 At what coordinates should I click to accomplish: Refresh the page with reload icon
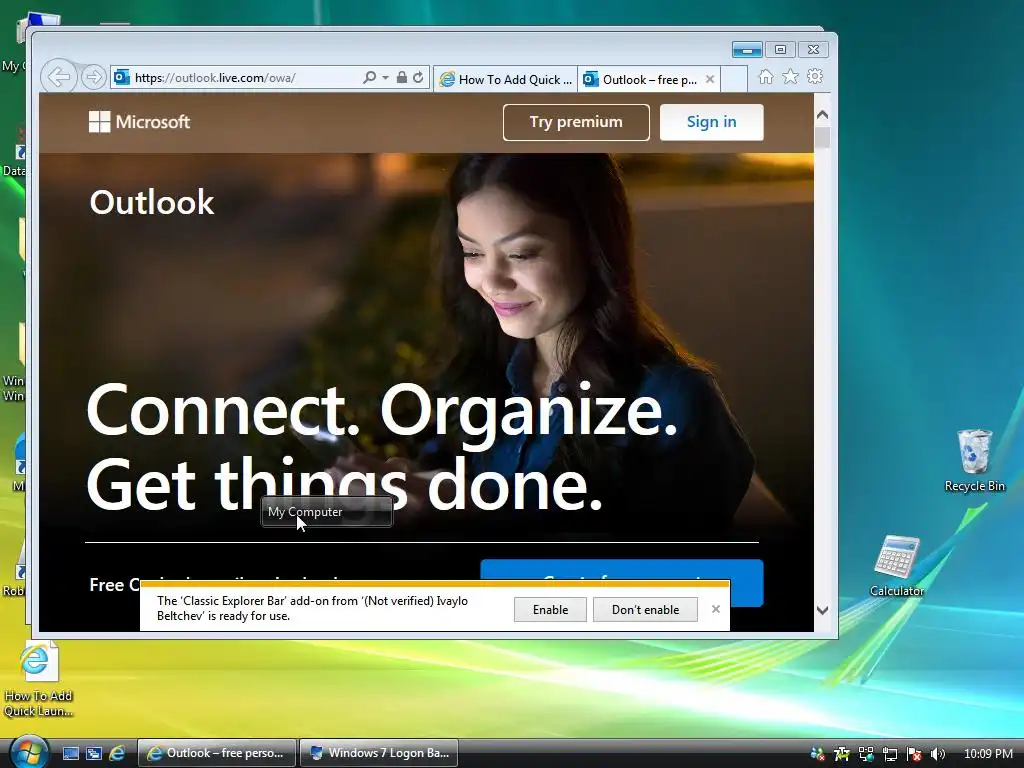click(x=418, y=77)
